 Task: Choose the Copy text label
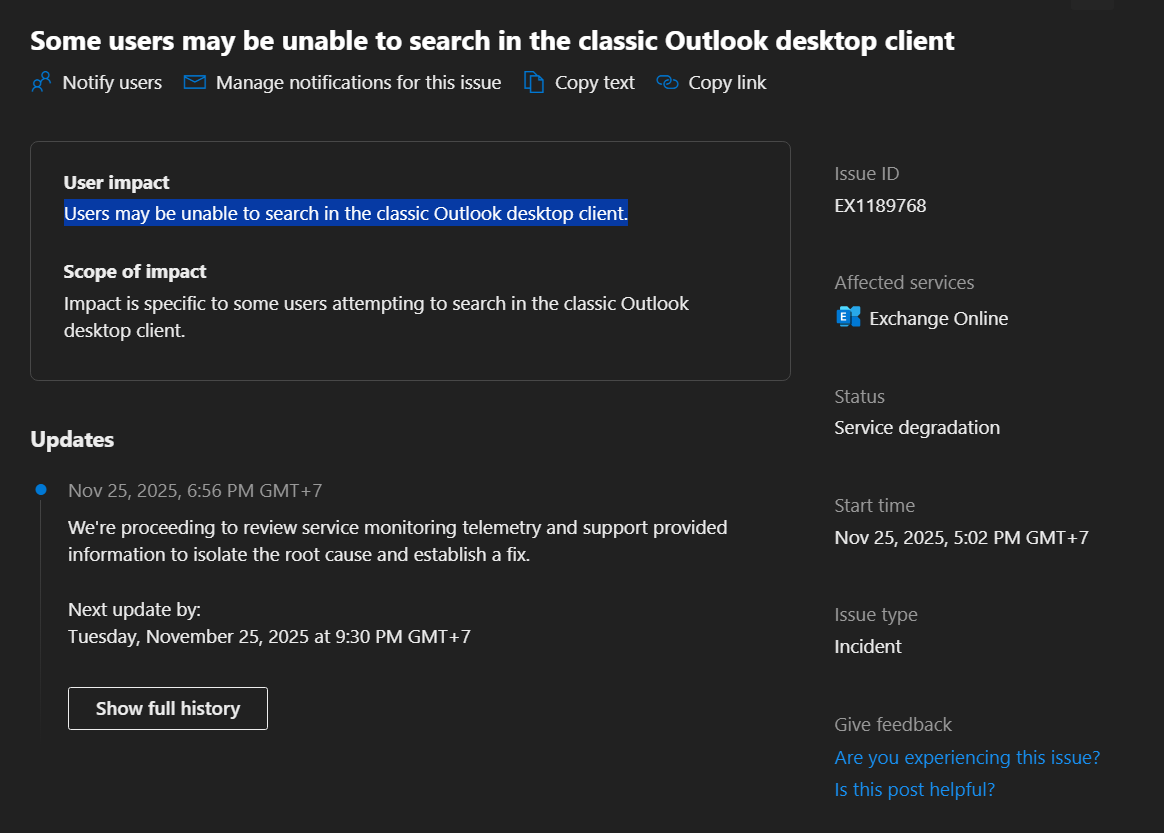point(595,82)
